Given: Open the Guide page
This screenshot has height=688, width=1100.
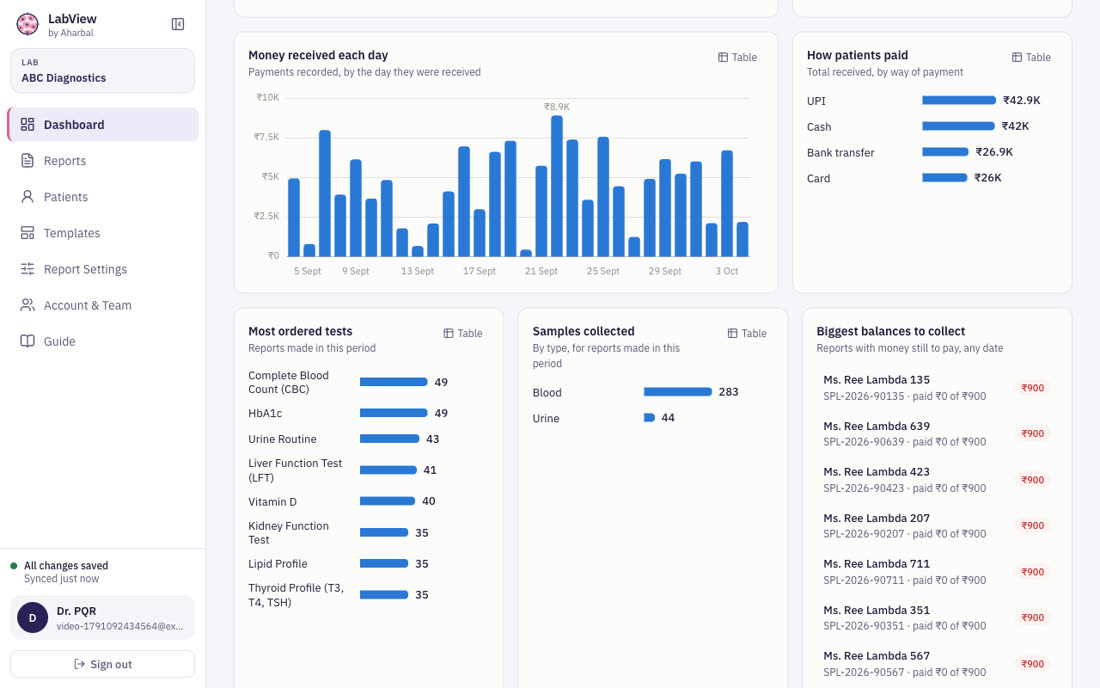Looking at the screenshot, I should (103, 342).
